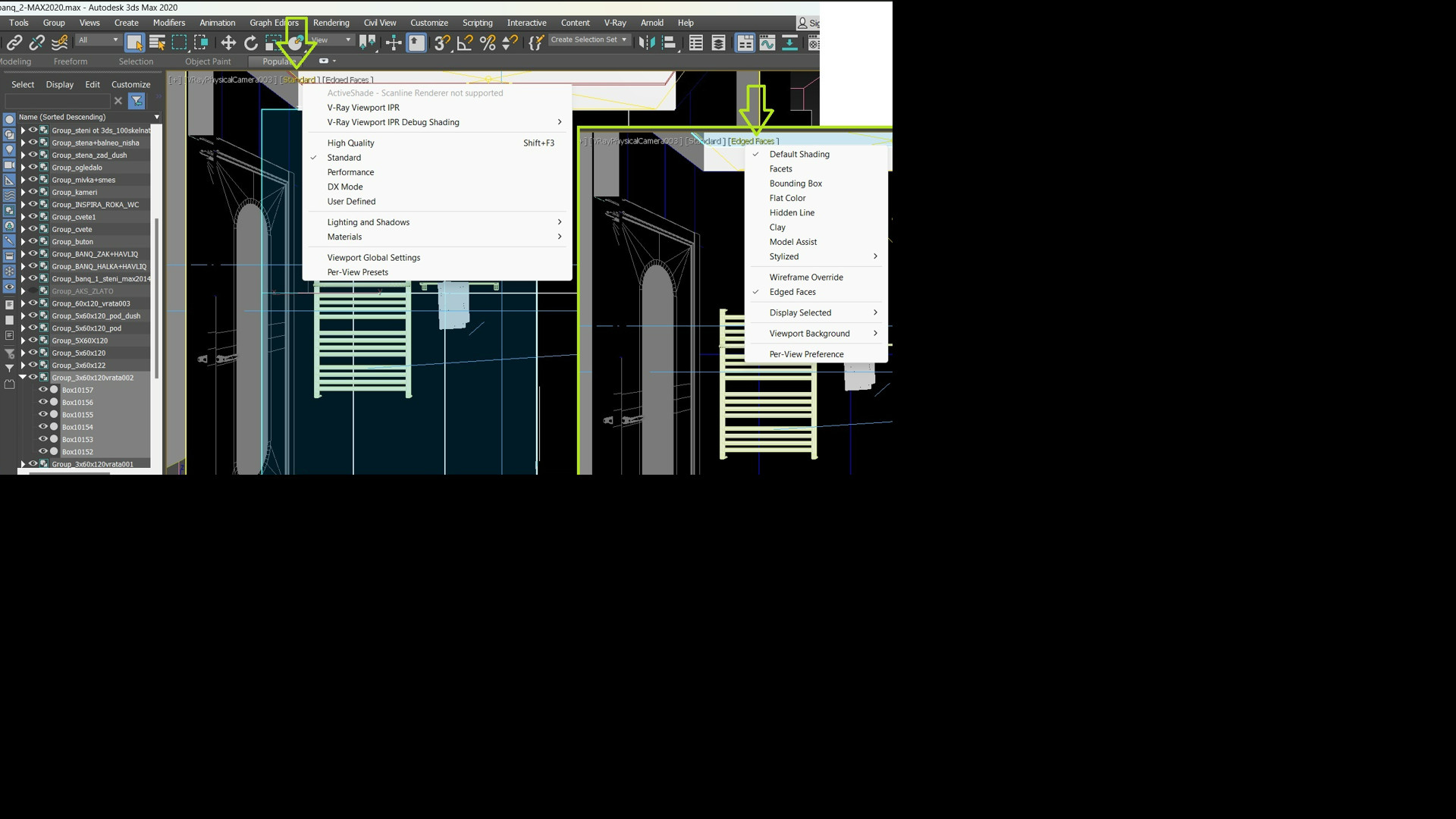The image size is (1456, 819).
Task: Click Per-View Preference entry
Action: coord(805,354)
